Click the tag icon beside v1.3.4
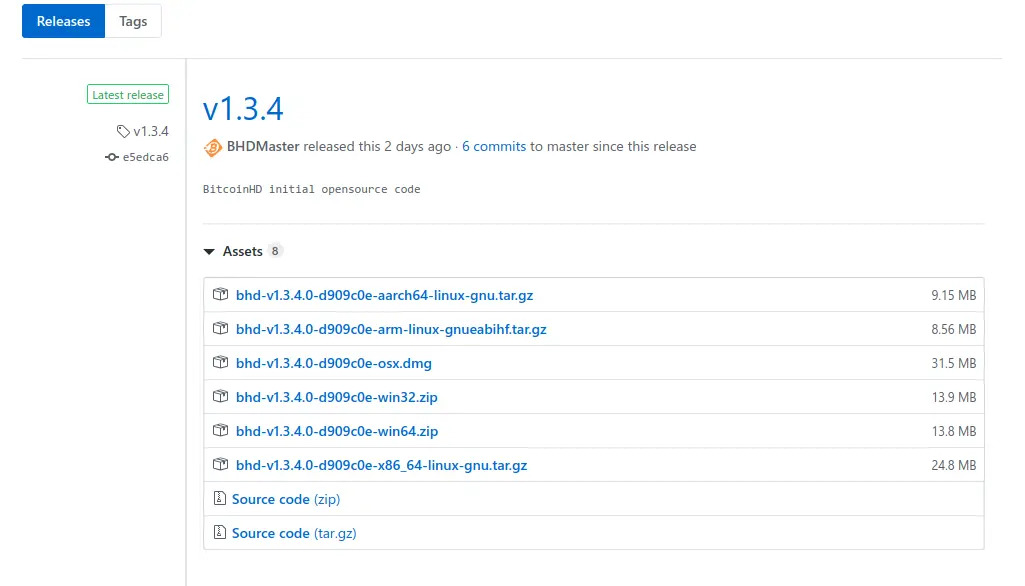Viewport: 1025px width, 586px height. [x=123, y=131]
